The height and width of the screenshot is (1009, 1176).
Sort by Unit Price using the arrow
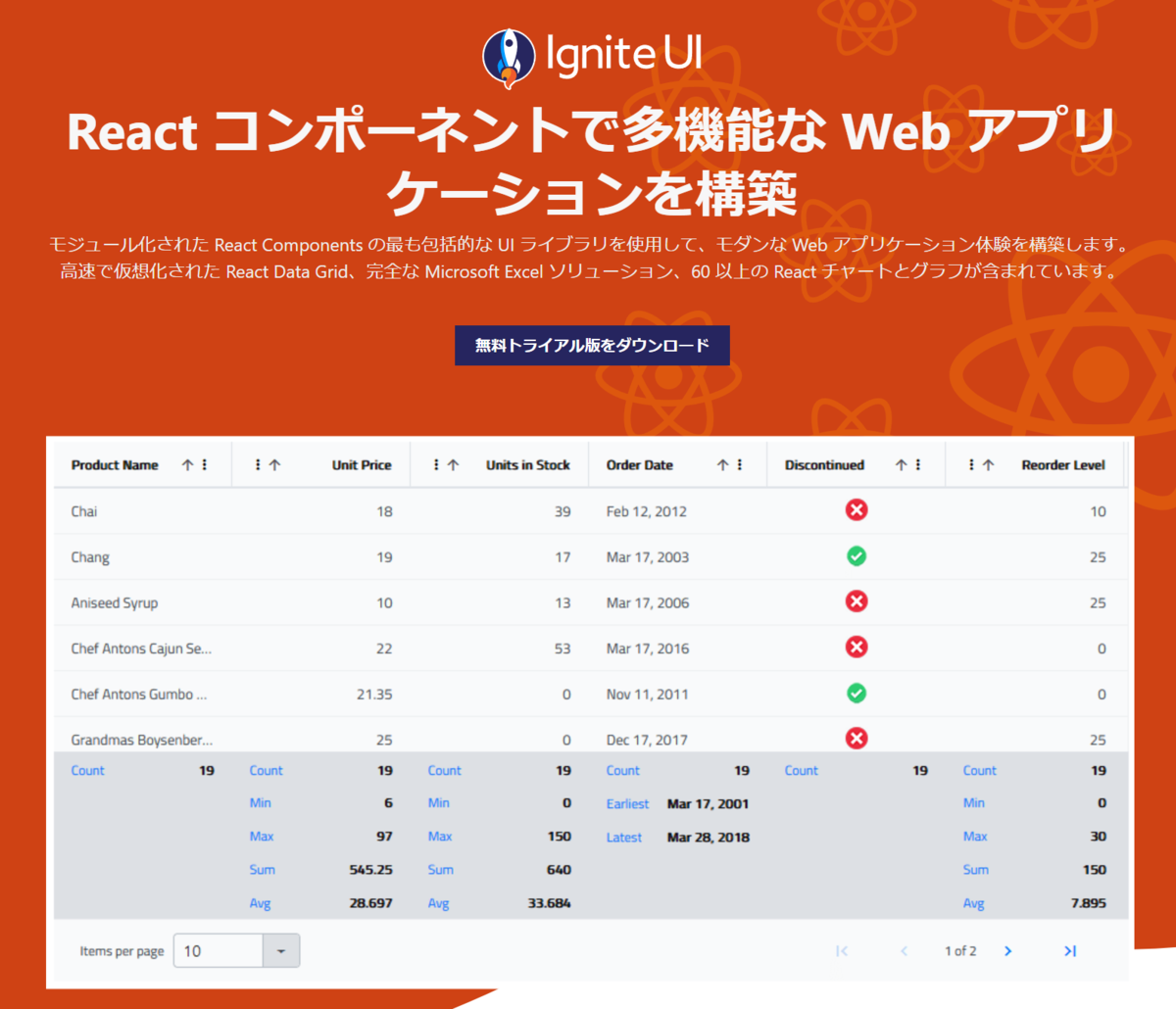click(x=274, y=465)
